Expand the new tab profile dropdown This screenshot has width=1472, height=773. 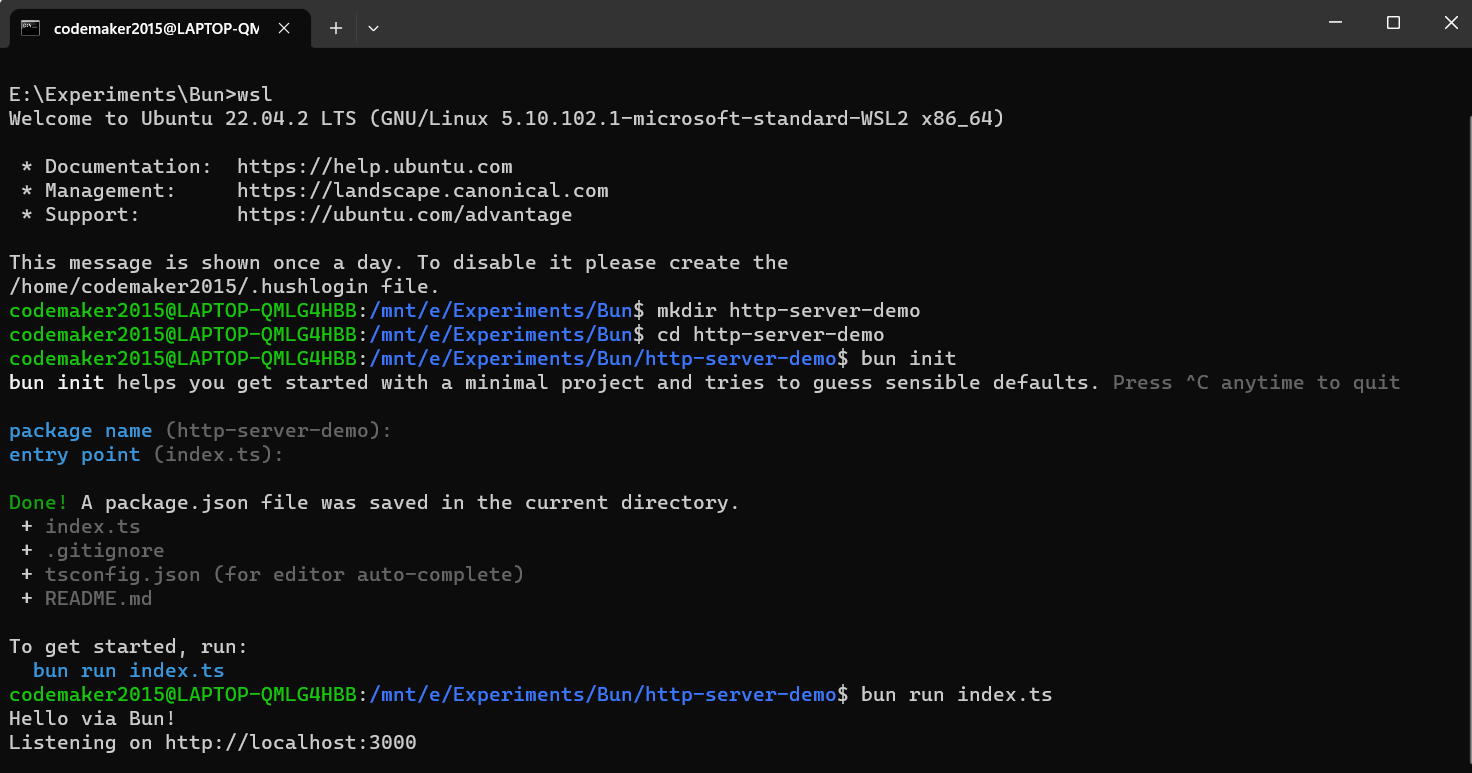373,28
